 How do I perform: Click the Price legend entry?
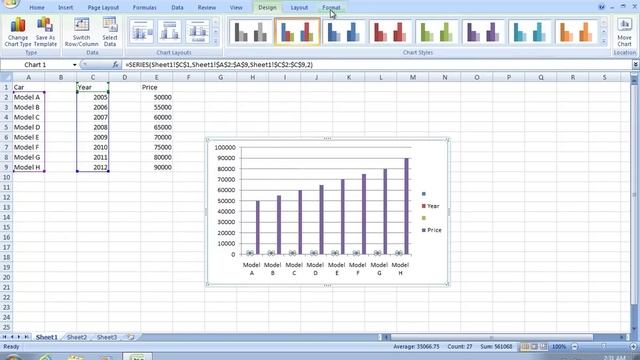(431, 230)
